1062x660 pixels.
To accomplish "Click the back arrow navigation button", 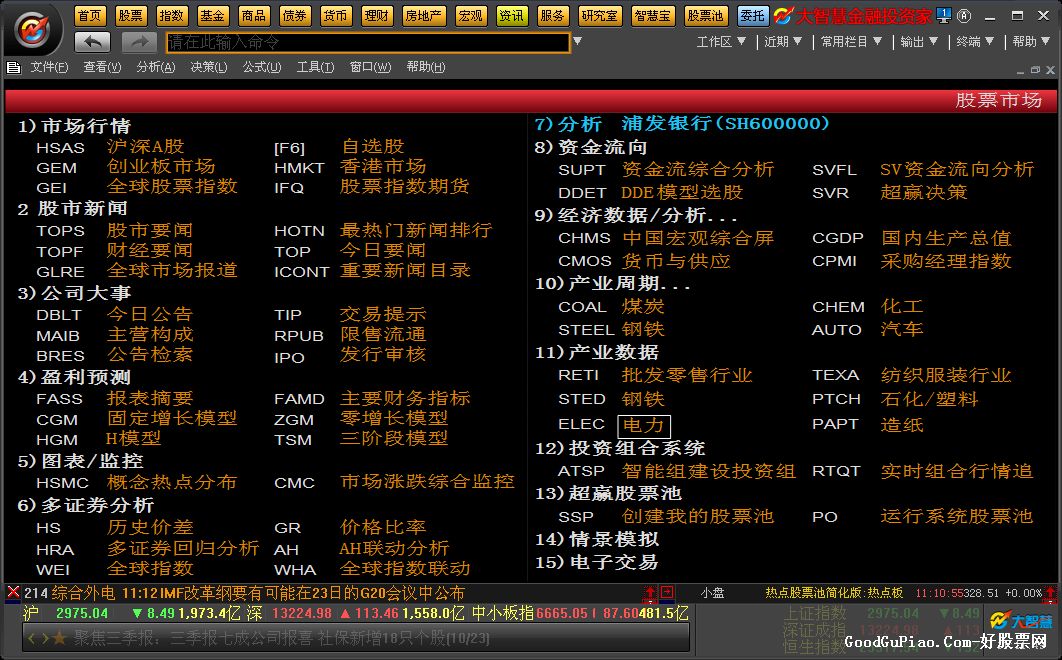I will (92, 42).
